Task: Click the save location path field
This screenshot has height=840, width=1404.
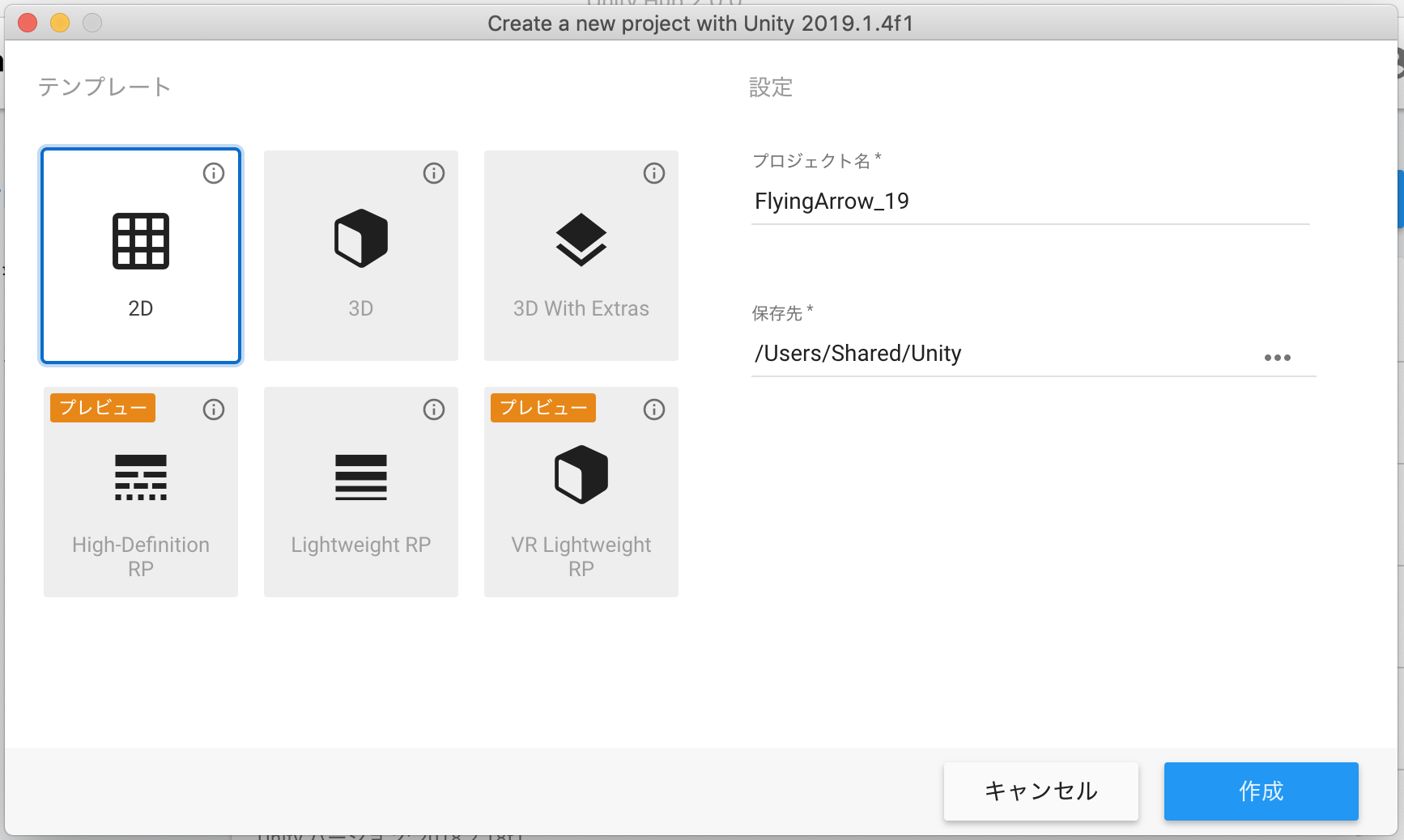Action: (x=1004, y=354)
